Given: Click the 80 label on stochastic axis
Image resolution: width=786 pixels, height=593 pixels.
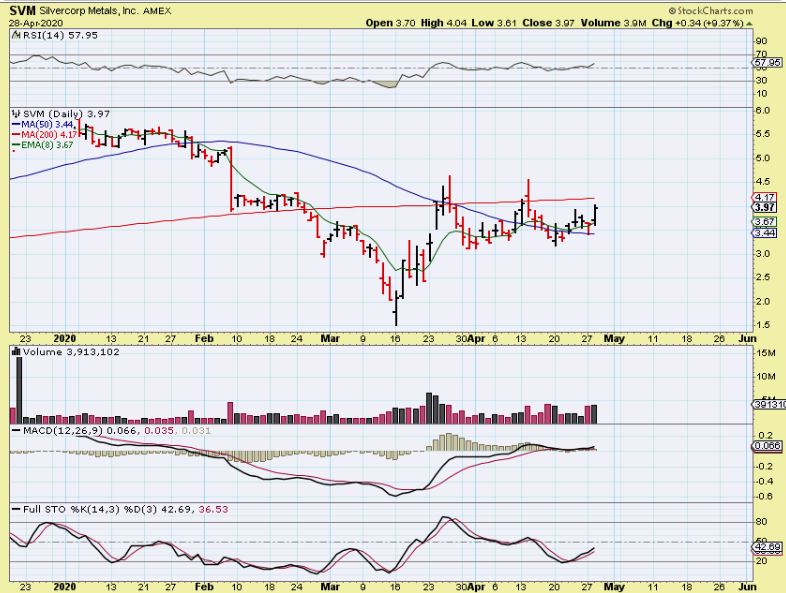Looking at the screenshot, I should point(761,522).
